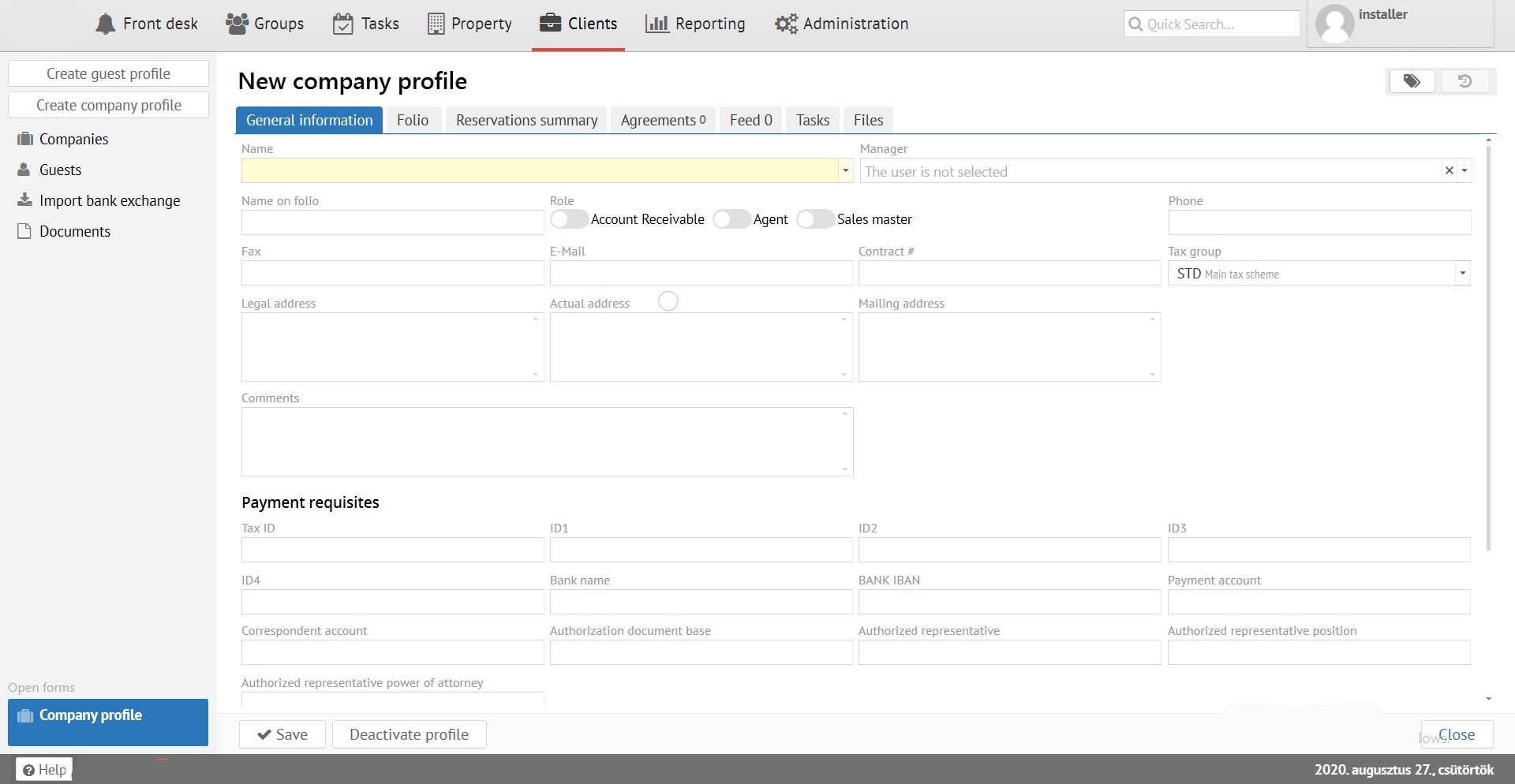Click the Import bank exchange download icon
The height and width of the screenshot is (784, 1515).
[25, 200]
